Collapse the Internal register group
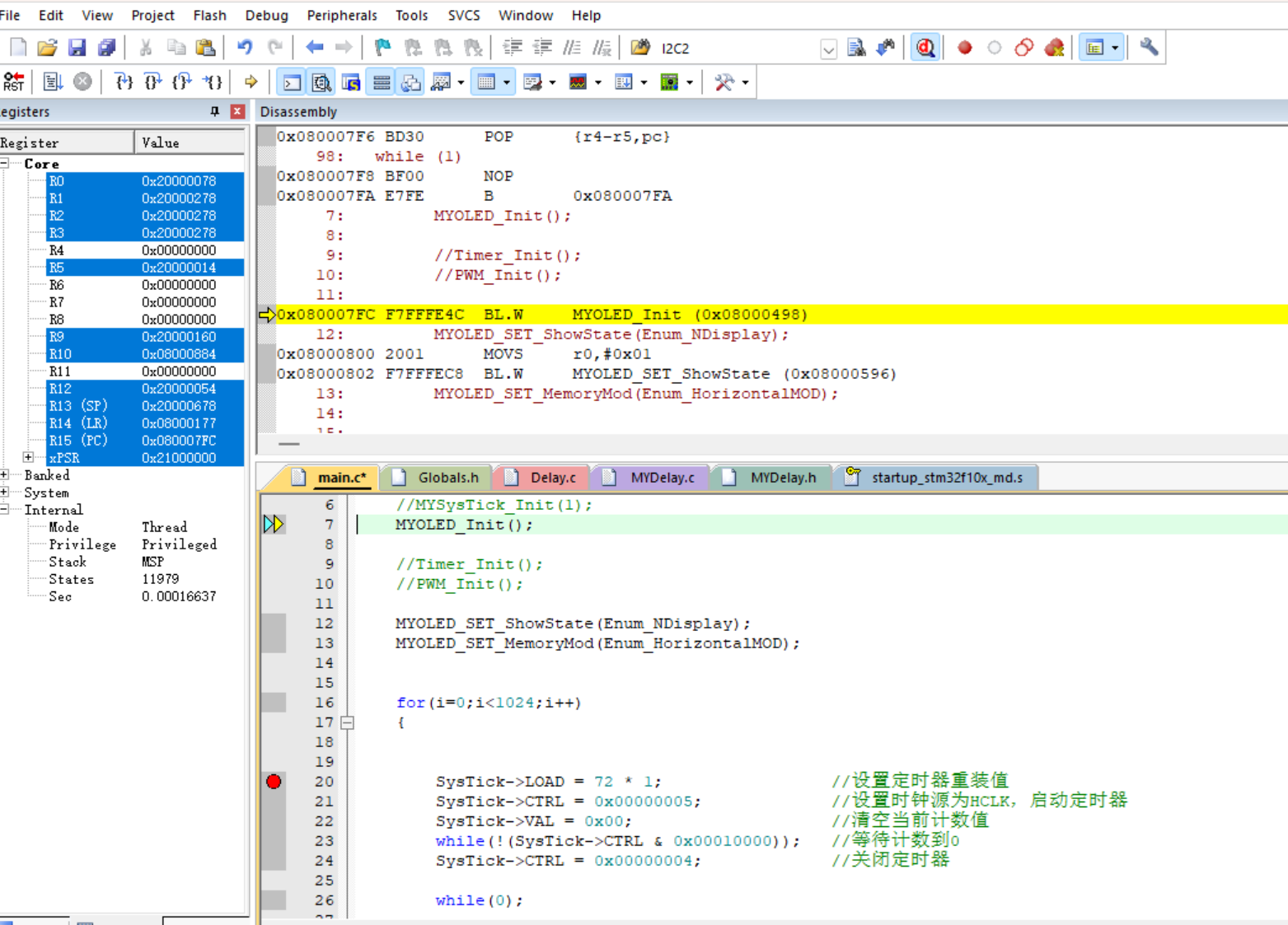The height and width of the screenshot is (925, 1288). coord(5,510)
